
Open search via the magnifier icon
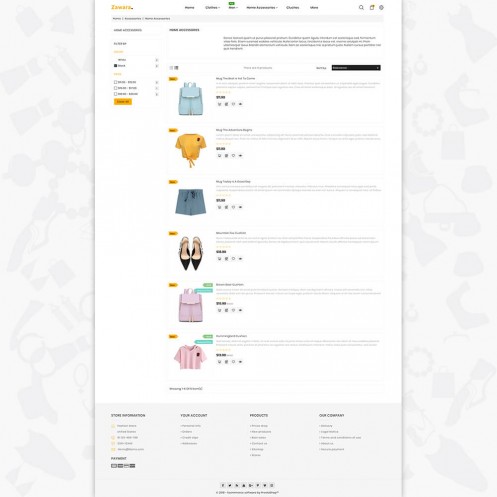click(361, 7)
